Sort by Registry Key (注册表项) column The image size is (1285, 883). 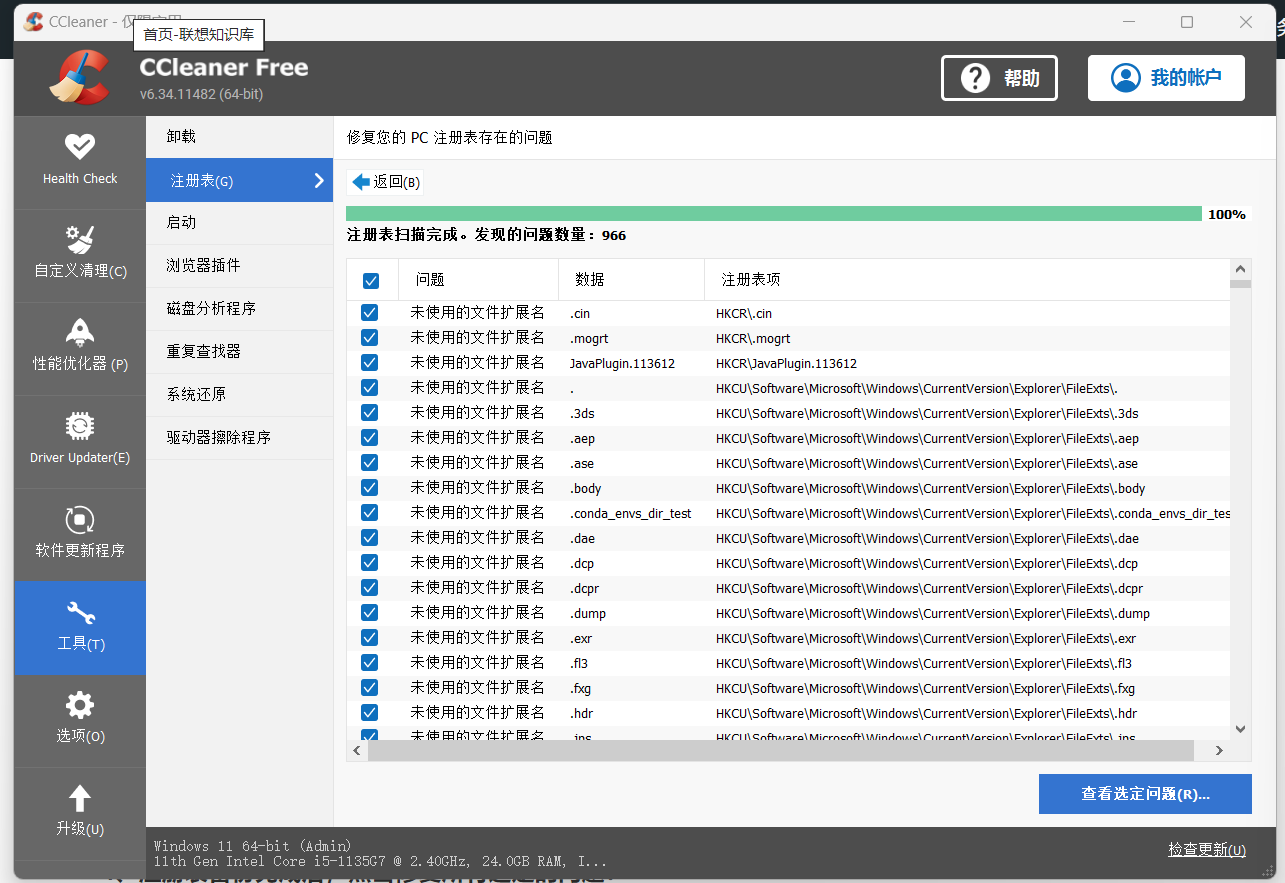point(967,280)
